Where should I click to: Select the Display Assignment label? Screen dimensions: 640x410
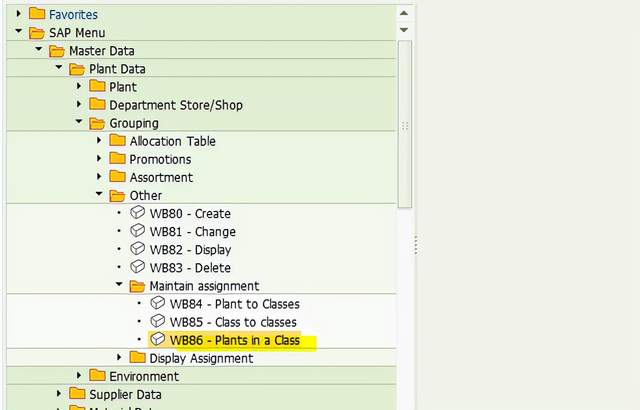coord(201,358)
